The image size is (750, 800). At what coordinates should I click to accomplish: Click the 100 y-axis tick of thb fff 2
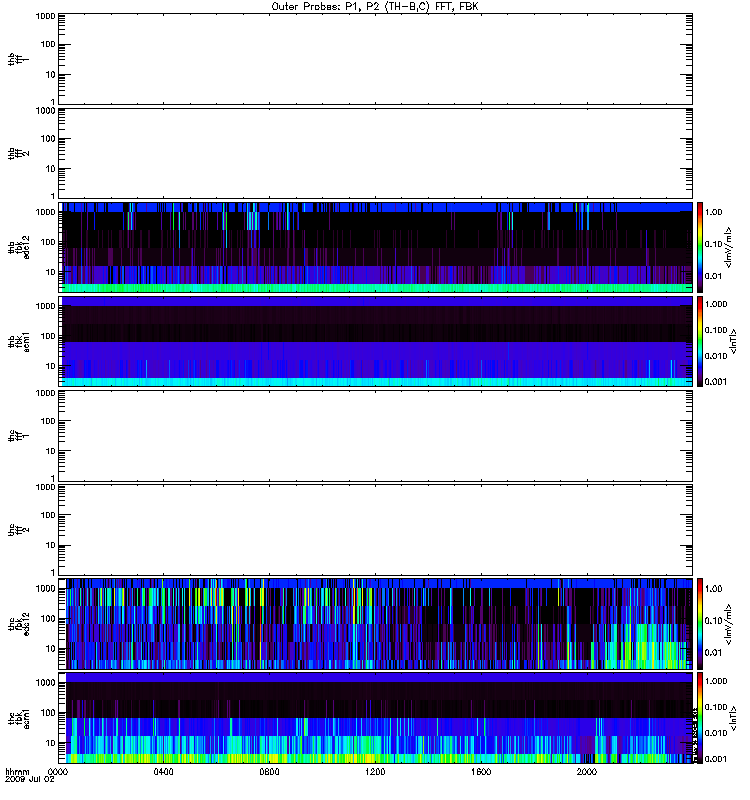(x=48, y=139)
